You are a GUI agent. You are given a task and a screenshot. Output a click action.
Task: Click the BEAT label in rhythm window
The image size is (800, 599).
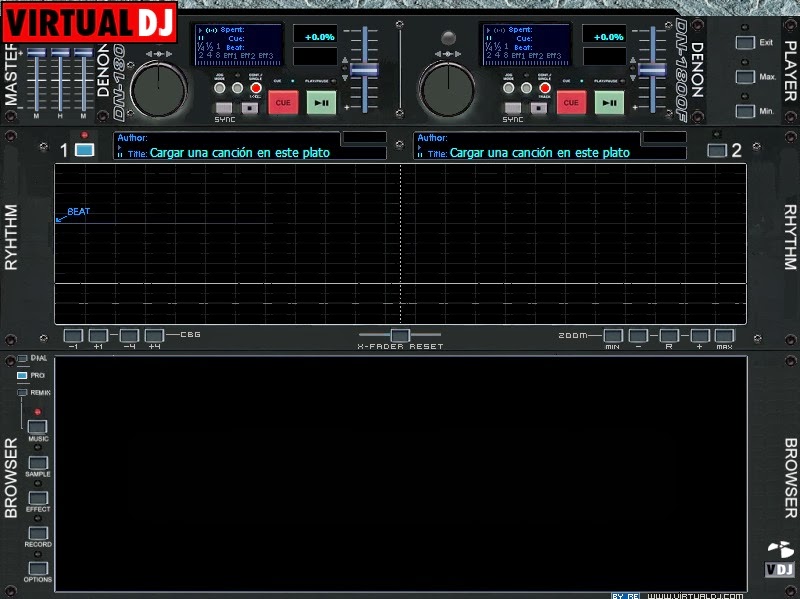[79, 212]
